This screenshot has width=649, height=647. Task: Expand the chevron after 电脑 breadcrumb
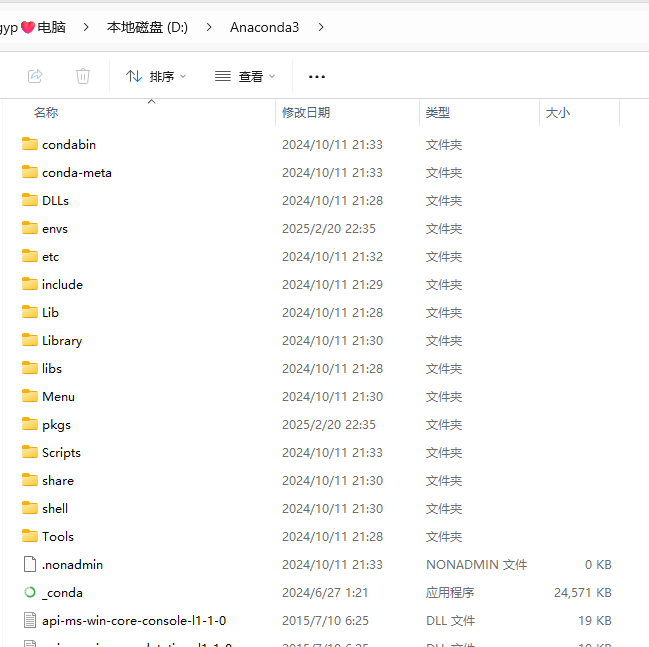point(86,27)
